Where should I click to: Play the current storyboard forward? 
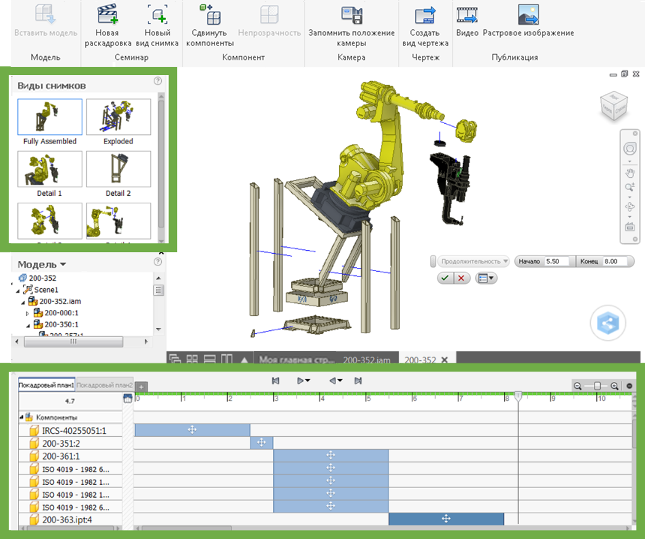(x=301, y=381)
